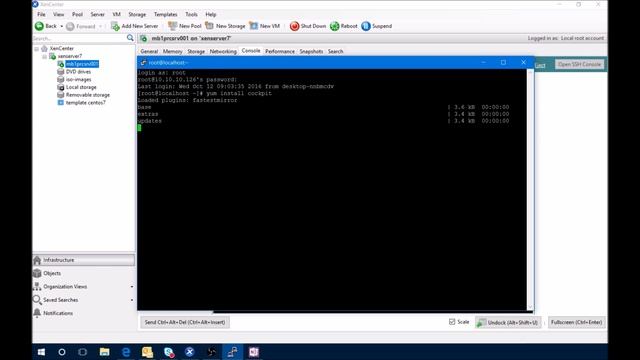Click the Back navigation icon

(x=40, y=26)
